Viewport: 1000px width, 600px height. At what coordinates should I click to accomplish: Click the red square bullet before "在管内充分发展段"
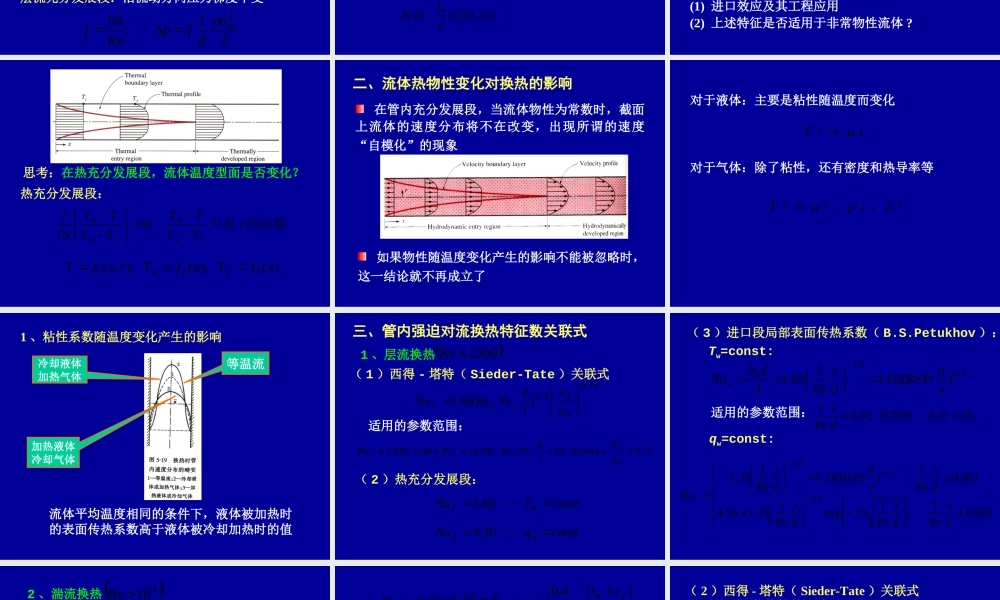click(361, 109)
